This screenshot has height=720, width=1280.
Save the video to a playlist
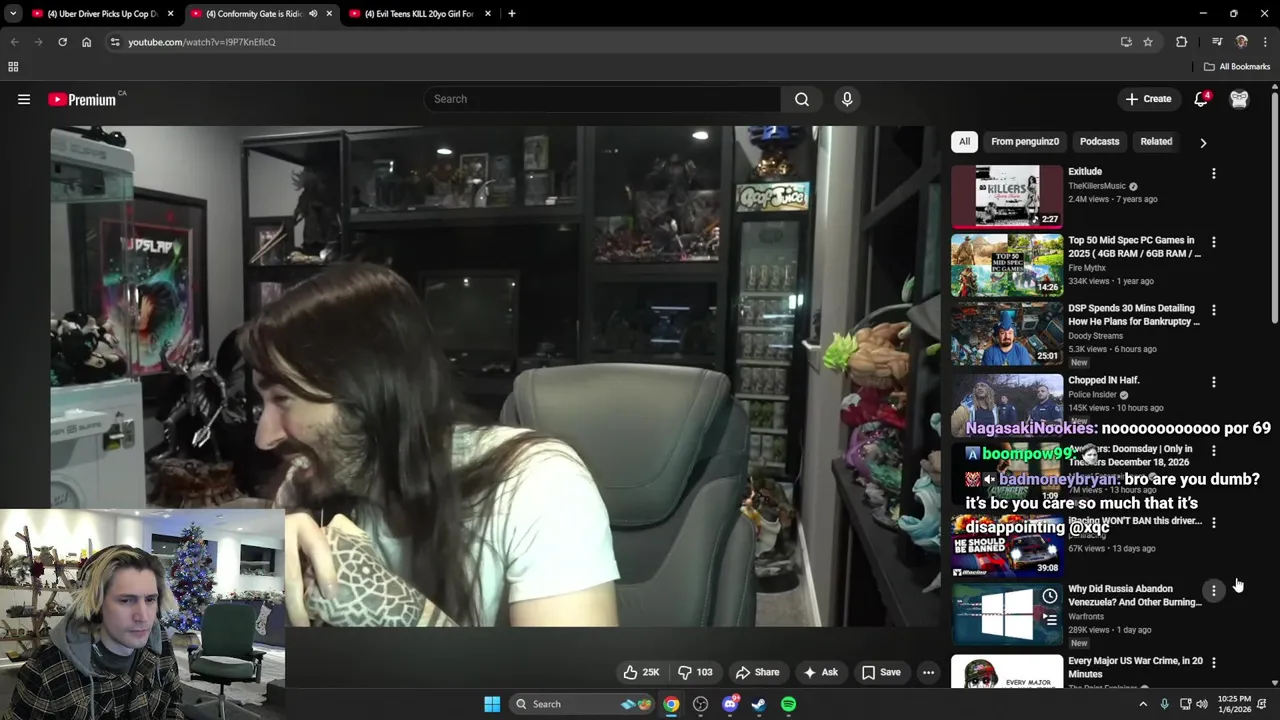881,672
